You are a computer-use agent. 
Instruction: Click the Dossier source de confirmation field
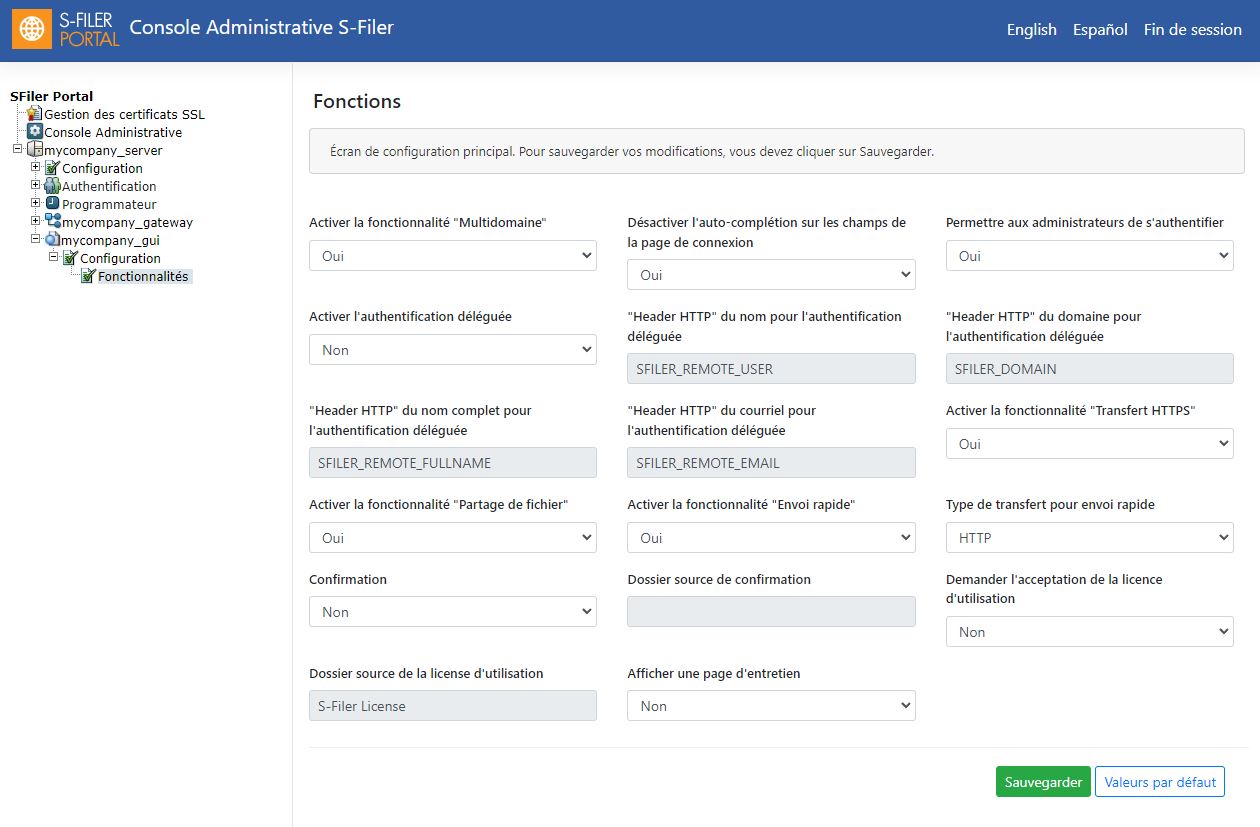(771, 612)
